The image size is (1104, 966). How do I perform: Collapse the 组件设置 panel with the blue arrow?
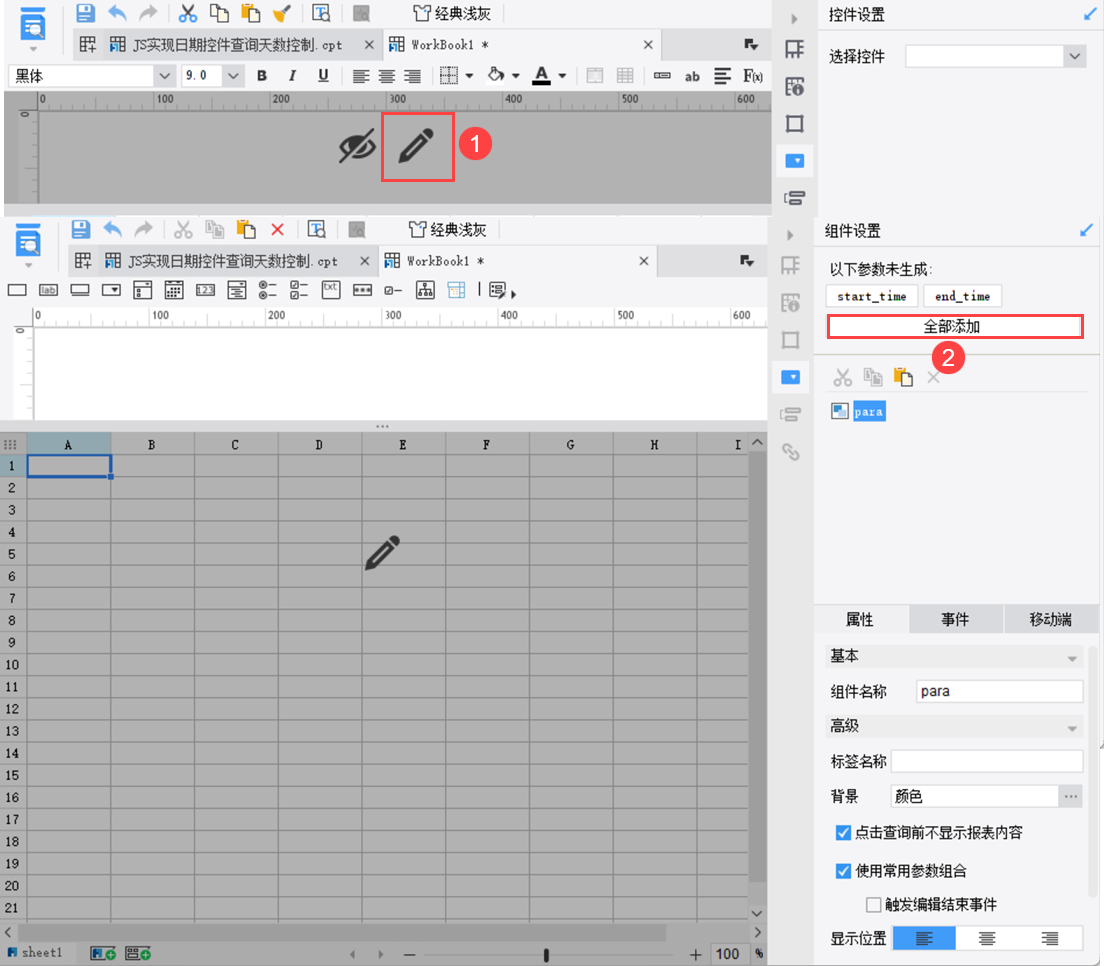click(x=1086, y=230)
